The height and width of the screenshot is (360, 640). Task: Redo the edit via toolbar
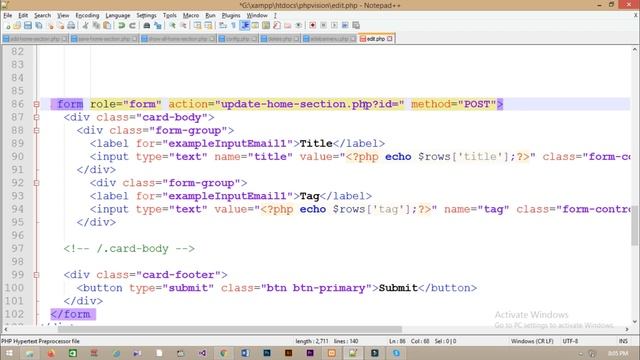point(132,26)
